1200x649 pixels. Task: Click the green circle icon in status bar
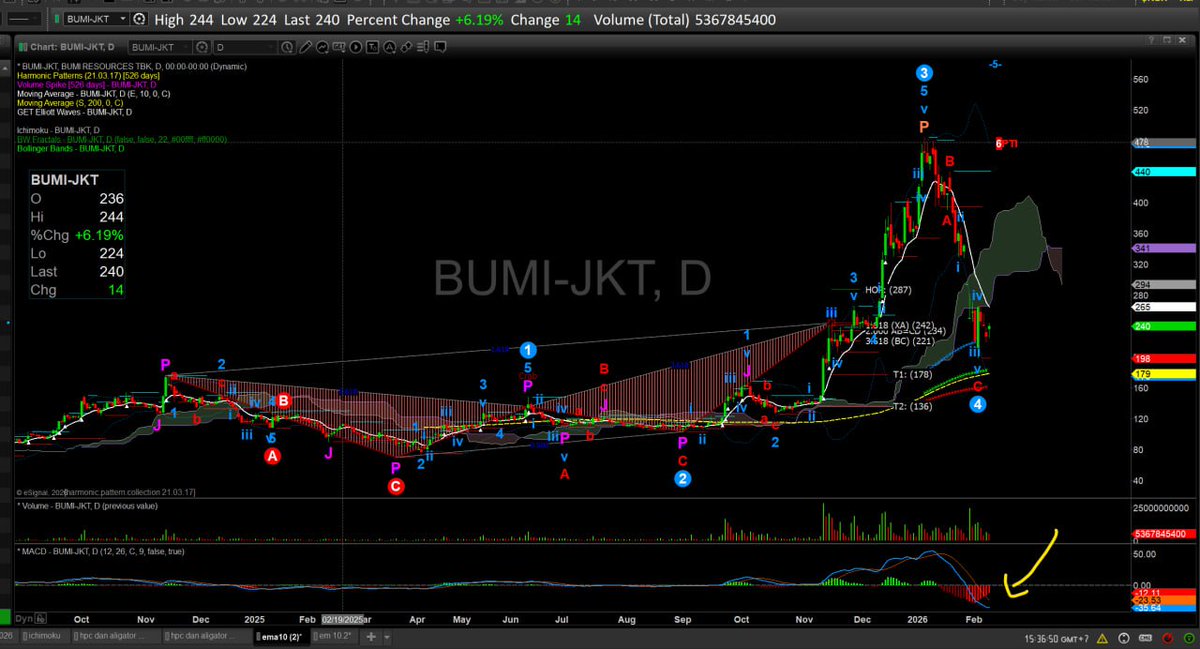coord(1189,638)
